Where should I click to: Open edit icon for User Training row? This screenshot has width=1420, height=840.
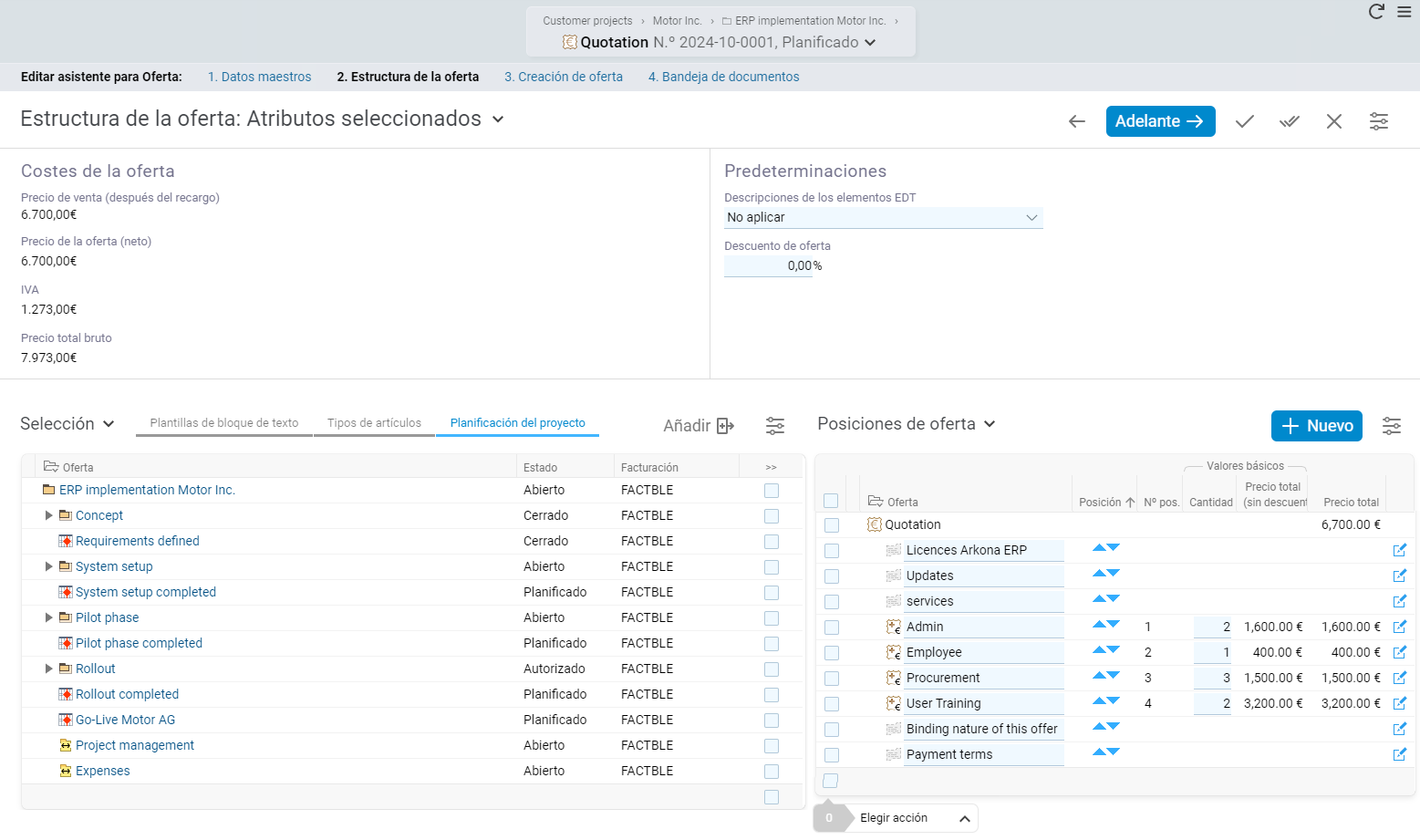[x=1400, y=703]
